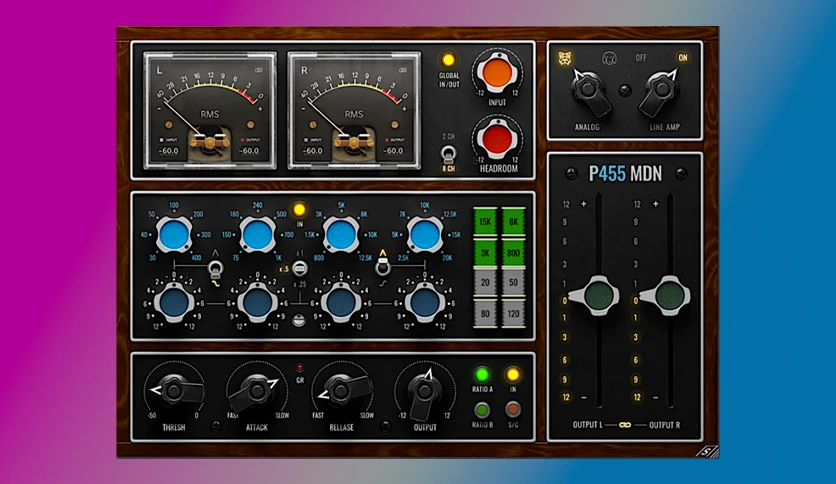This screenshot has width=836, height=484.
Task: Click the high frequency knob (2.5K–20K)
Action: pyautogui.click(x=424, y=235)
